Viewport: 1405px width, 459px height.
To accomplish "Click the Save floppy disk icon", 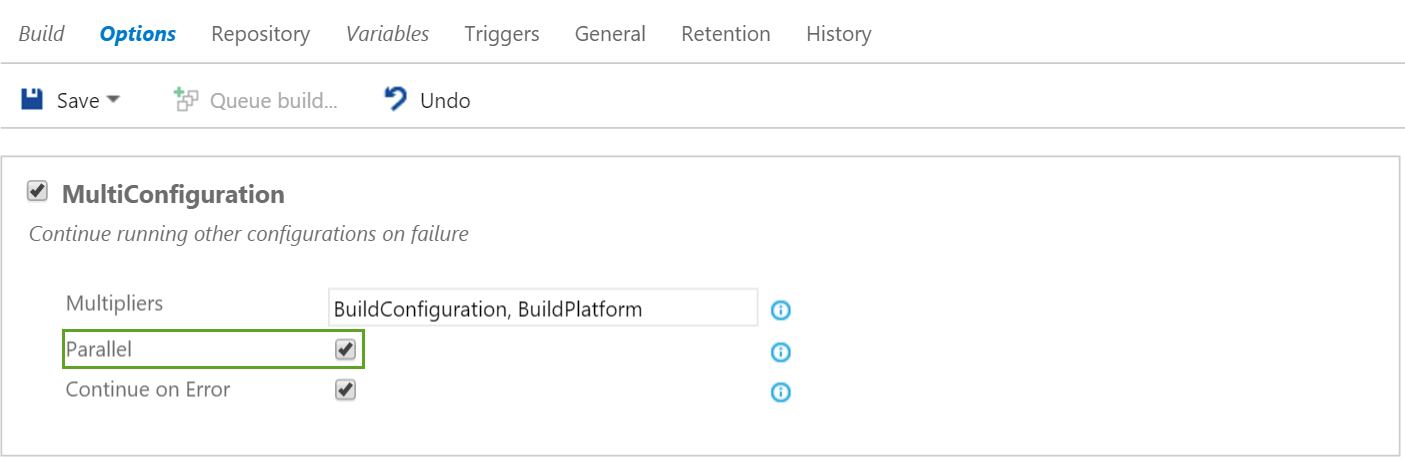I will (32, 100).
